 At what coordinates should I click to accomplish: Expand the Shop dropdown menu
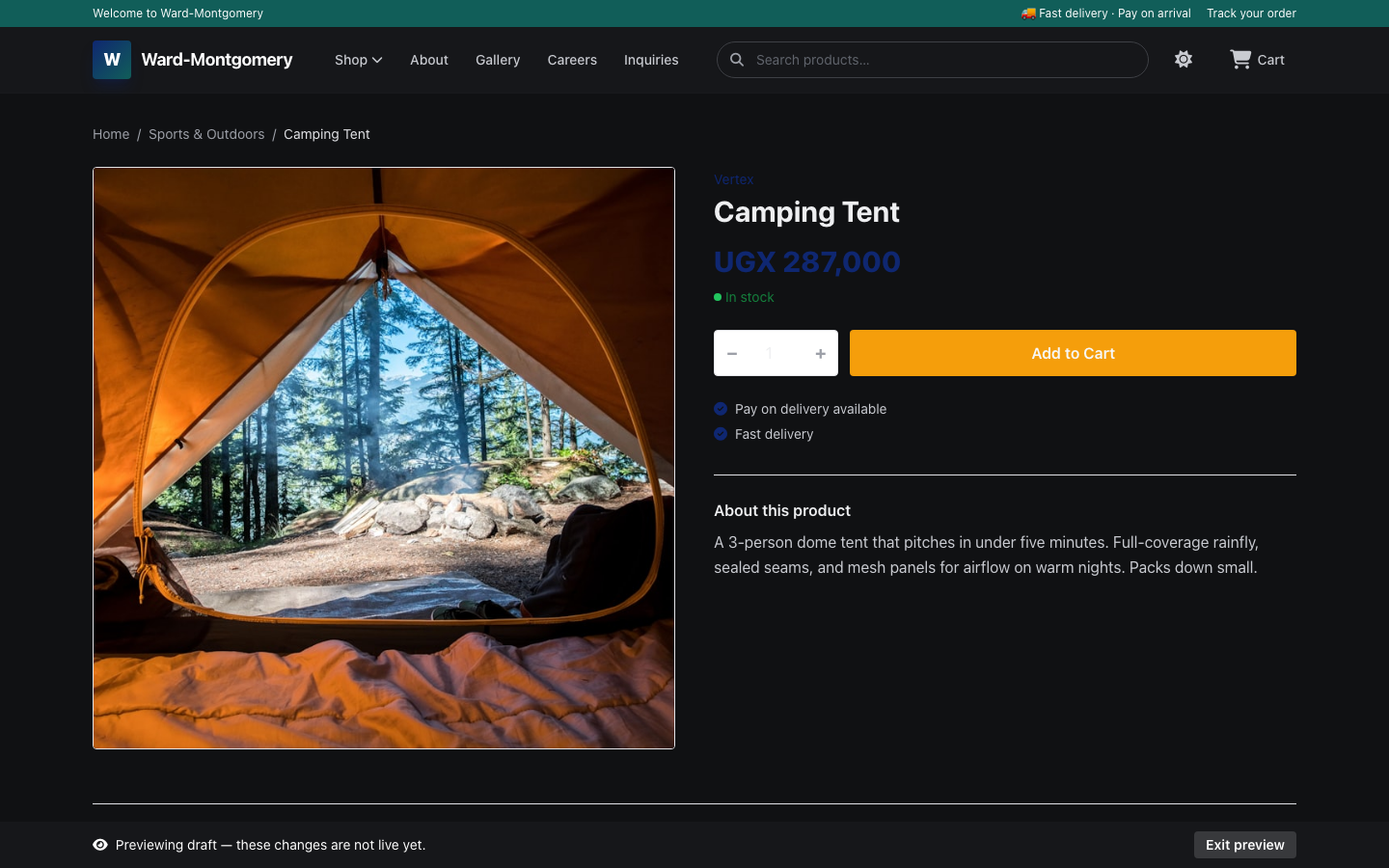(x=359, y=60)
